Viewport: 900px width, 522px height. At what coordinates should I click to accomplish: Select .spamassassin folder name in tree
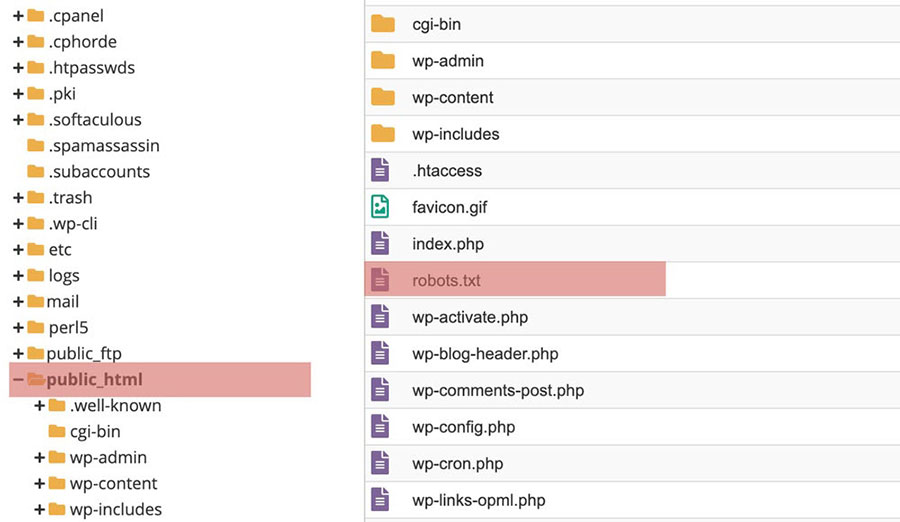pos(104,146)
